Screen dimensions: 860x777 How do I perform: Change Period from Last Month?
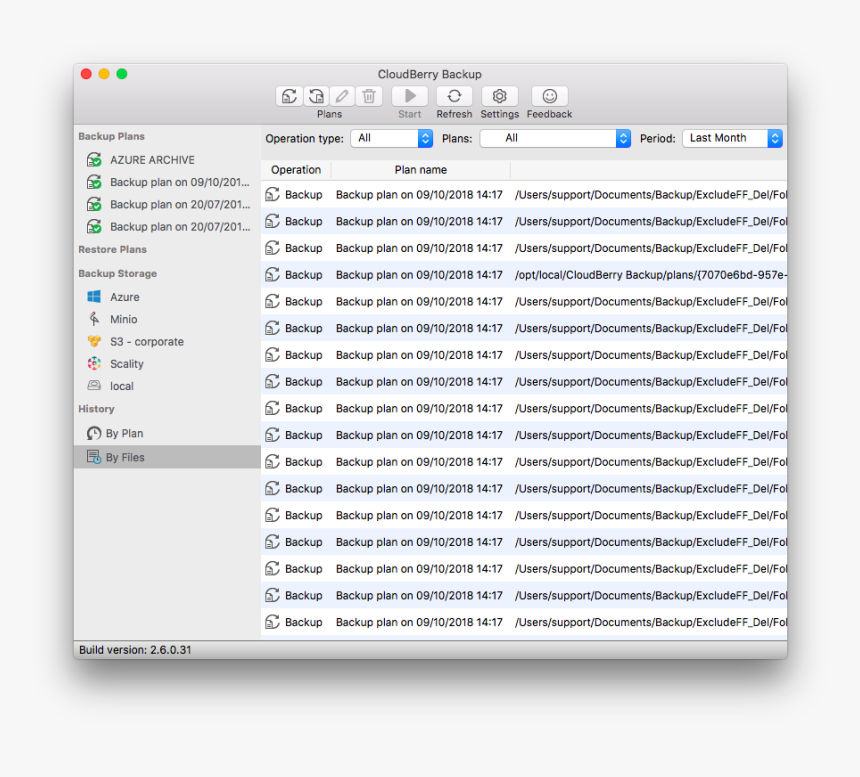(x=733, y=138)
